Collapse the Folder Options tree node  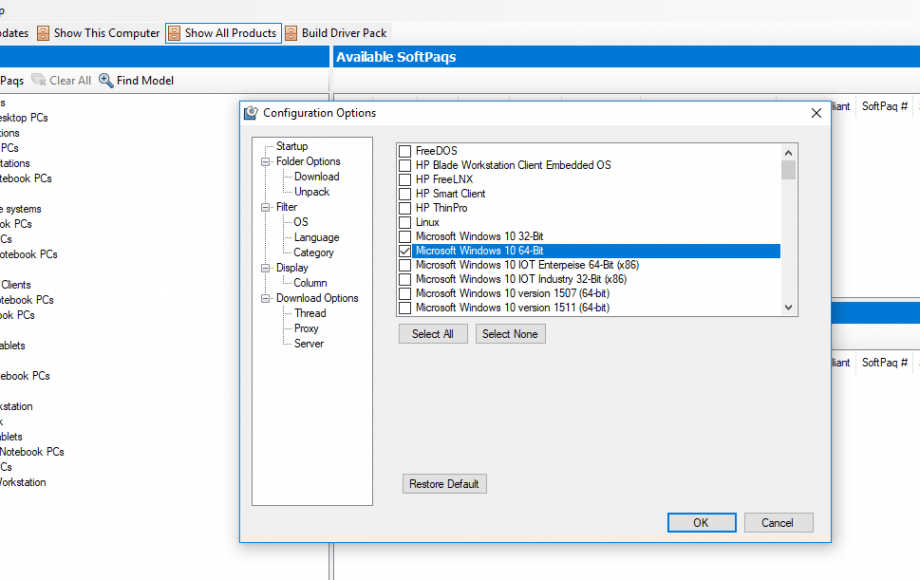coord(266,161)
